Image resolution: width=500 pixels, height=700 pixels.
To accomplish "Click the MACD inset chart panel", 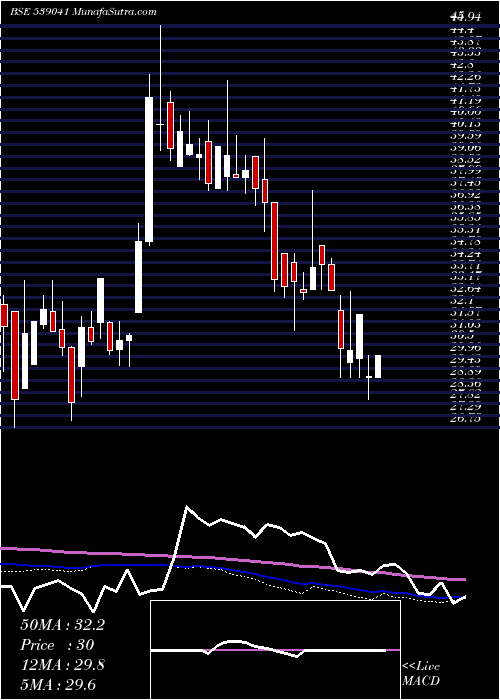I will 275,650.
